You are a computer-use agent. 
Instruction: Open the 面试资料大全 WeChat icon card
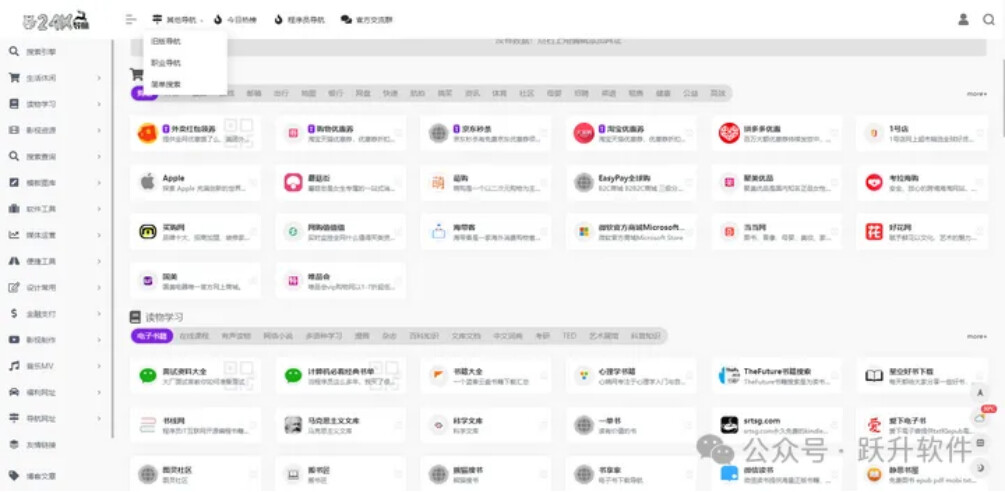click(x=147, y=375)
